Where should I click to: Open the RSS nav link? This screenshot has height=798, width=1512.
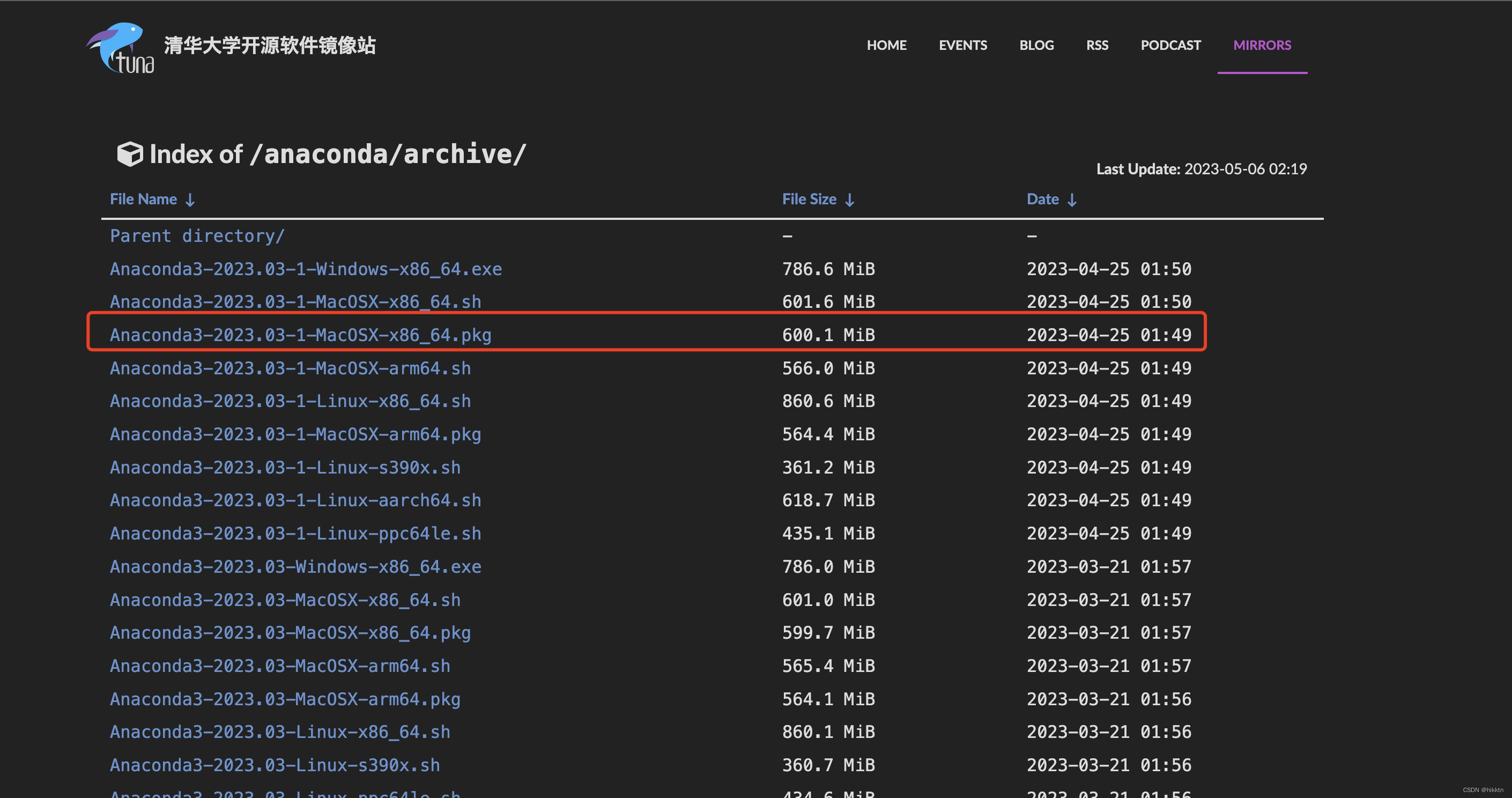click(x=1097, y=45)
